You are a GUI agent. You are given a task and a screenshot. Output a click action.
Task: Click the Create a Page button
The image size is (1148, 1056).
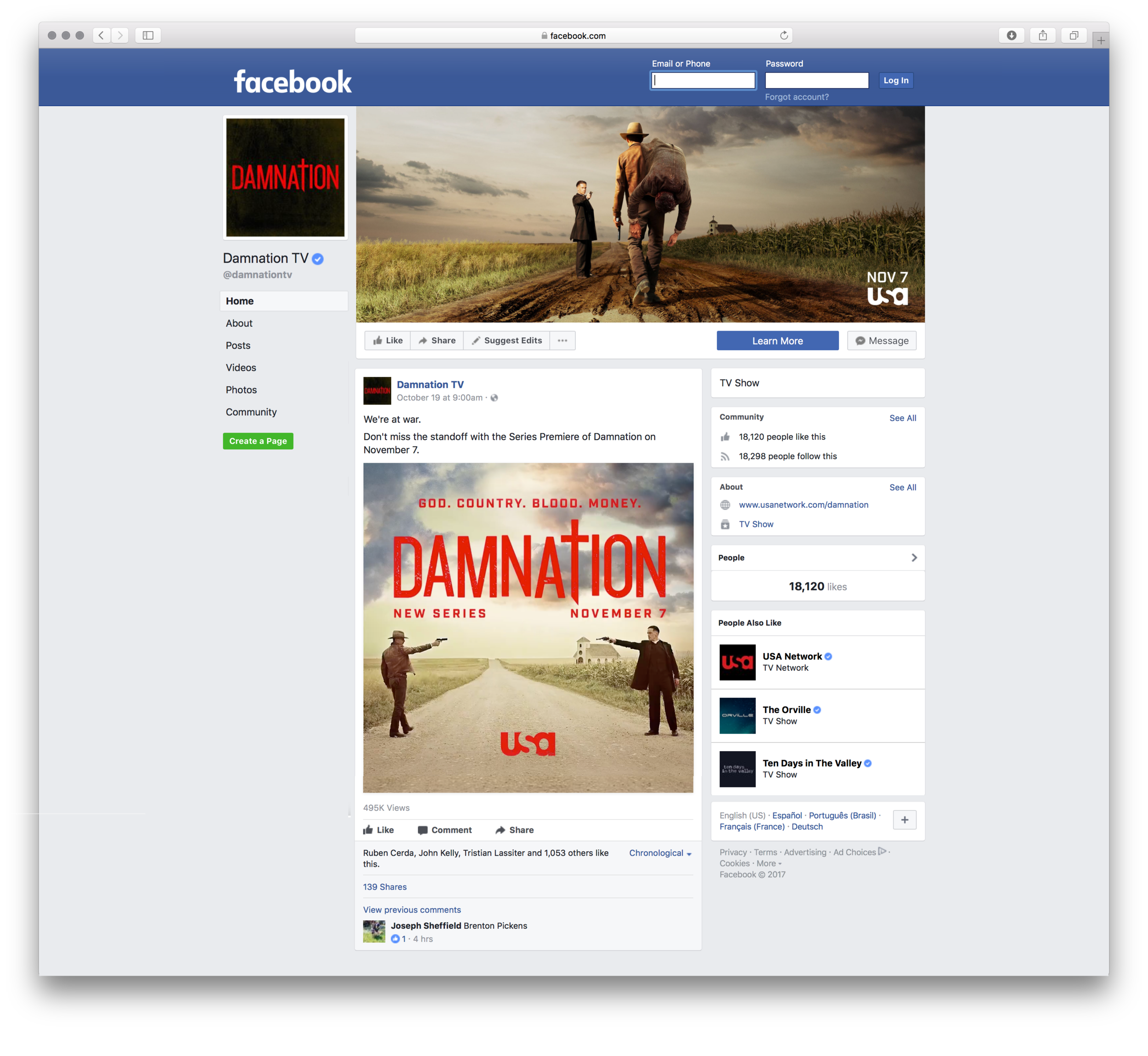tap(258, 441)
